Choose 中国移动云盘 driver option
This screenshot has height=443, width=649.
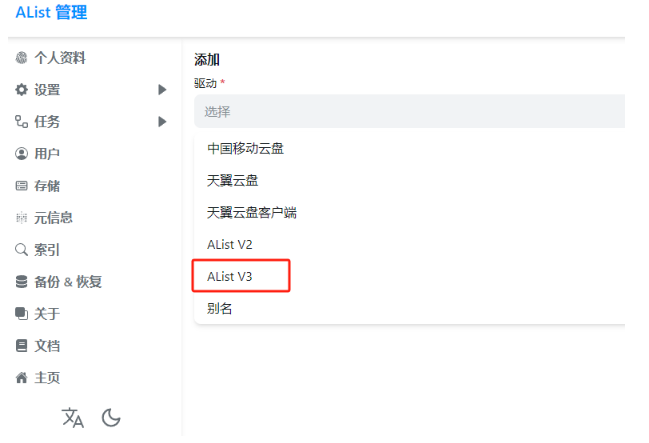245,148
